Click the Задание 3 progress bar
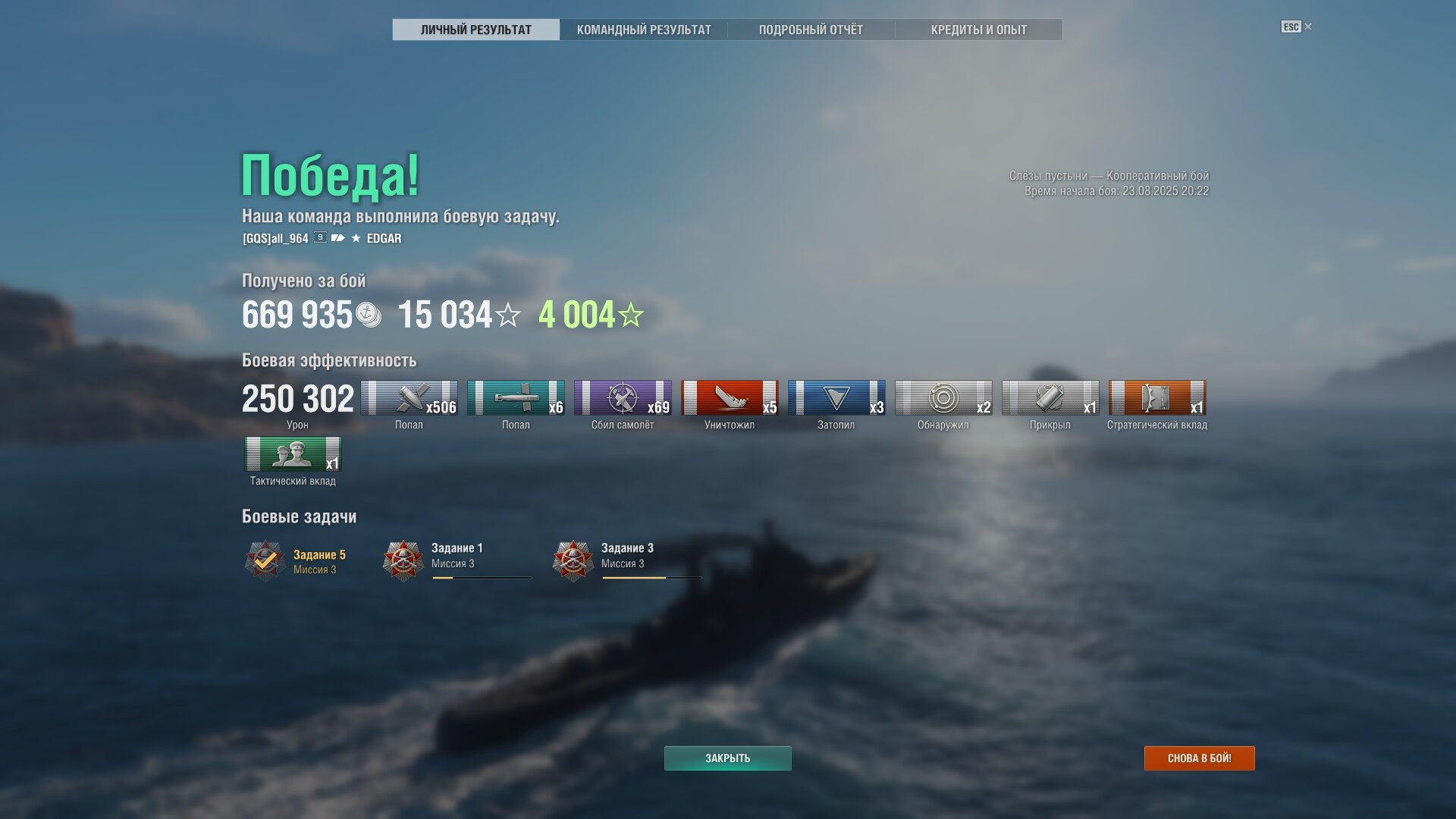The width and height of the screenshot is (1456, 819). 652,578
